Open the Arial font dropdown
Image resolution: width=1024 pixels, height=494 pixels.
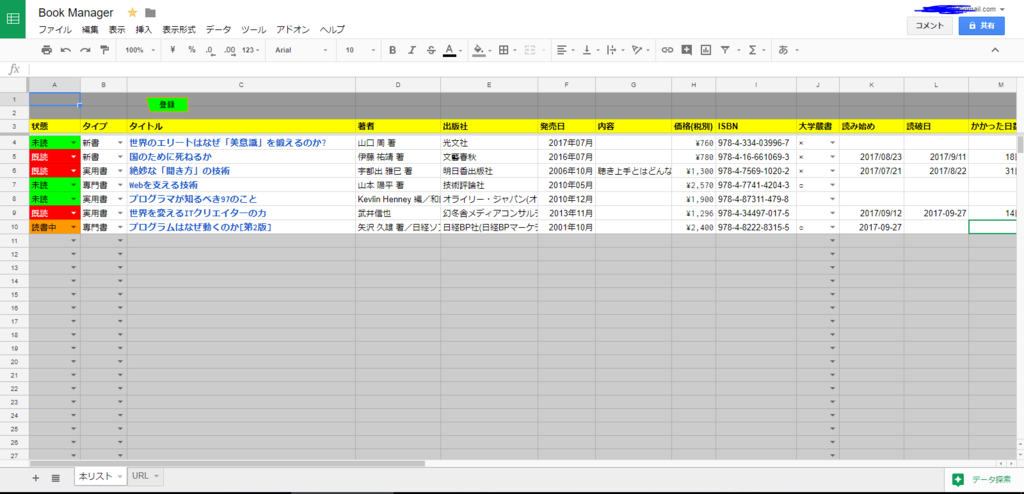[x=301, y=50]
